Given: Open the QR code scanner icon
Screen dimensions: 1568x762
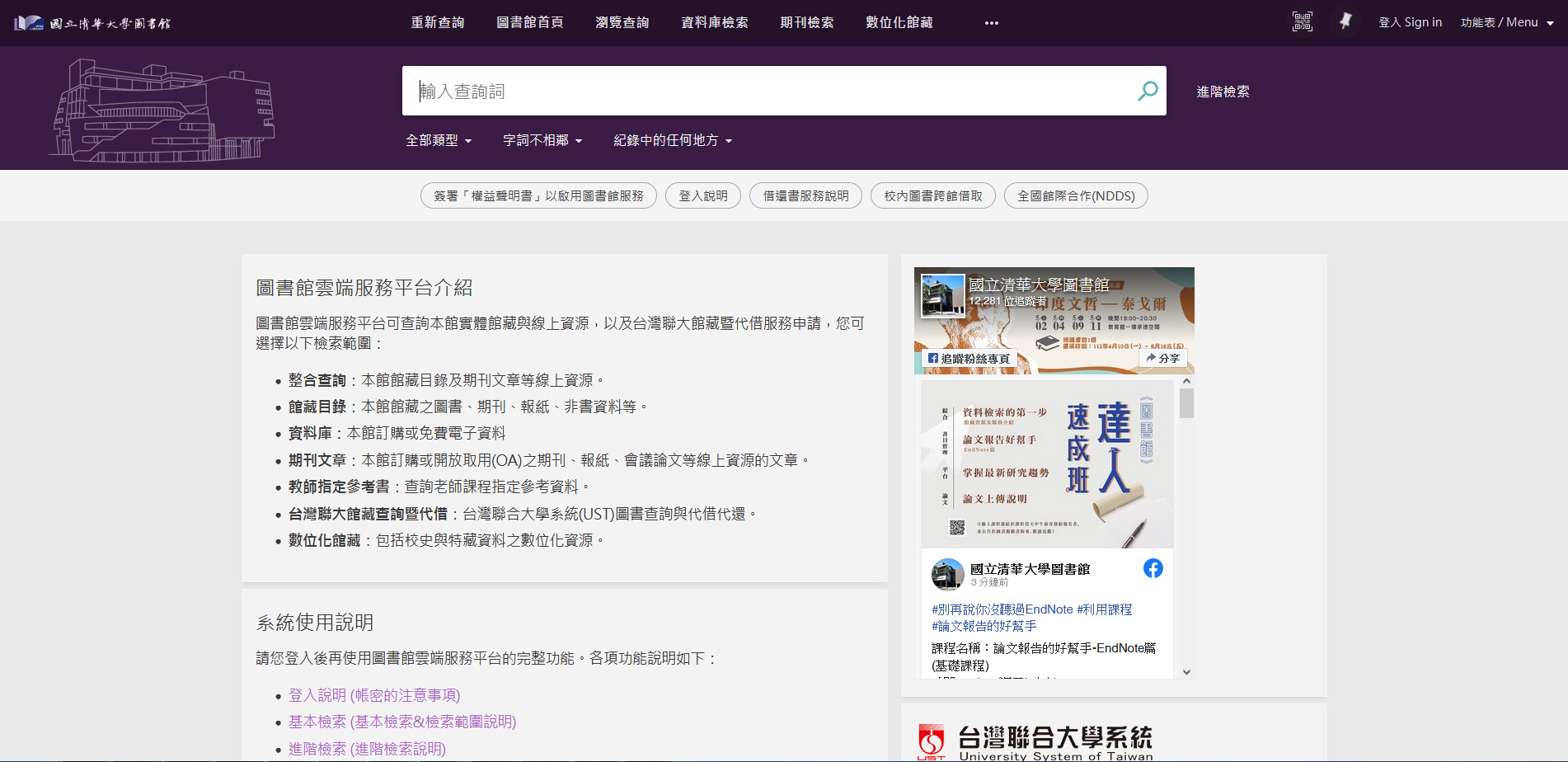Looking at the screenshot, I should [x=1302, y=22].
